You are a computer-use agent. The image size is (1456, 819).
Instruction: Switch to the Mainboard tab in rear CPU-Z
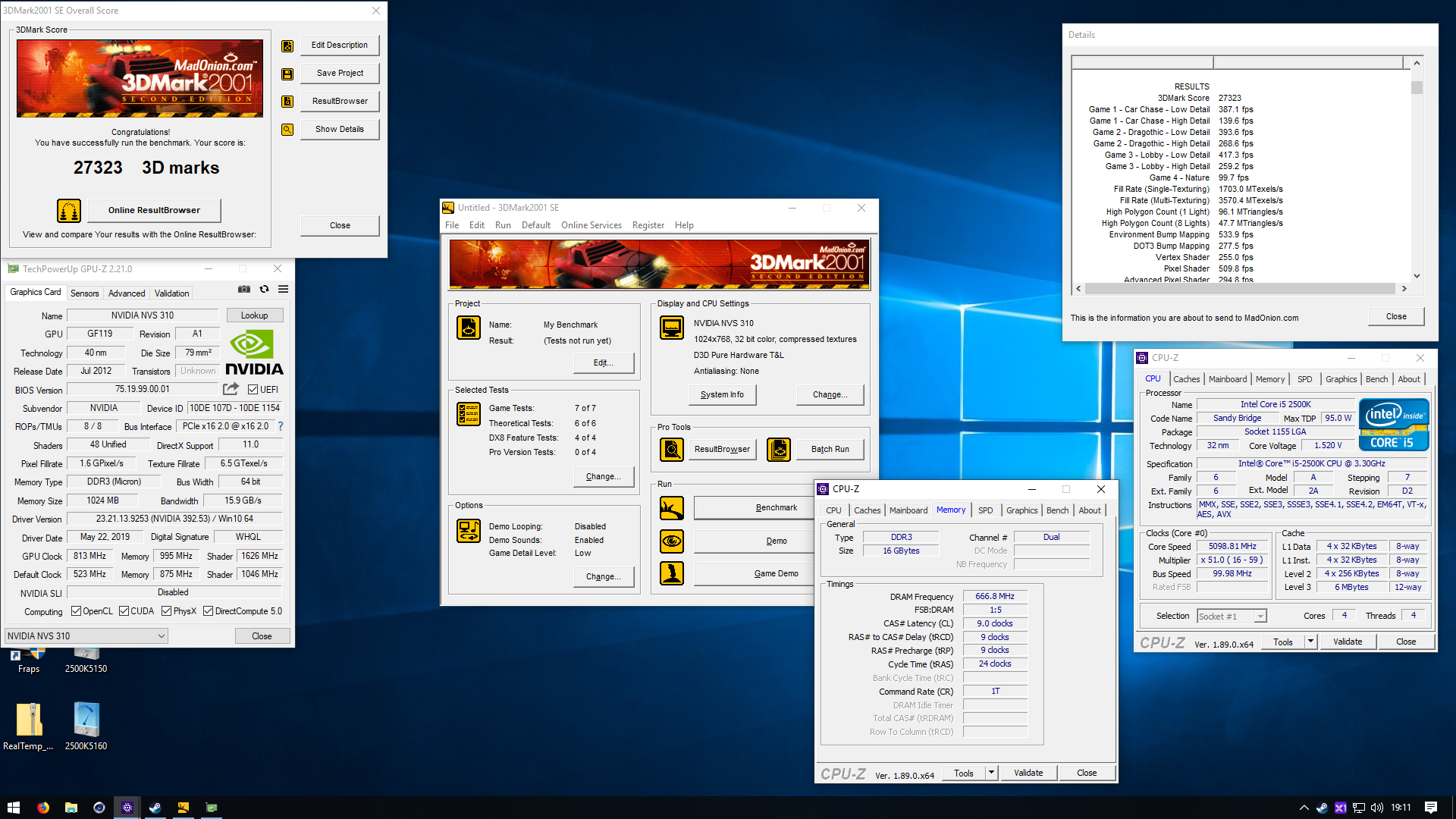1228,379
